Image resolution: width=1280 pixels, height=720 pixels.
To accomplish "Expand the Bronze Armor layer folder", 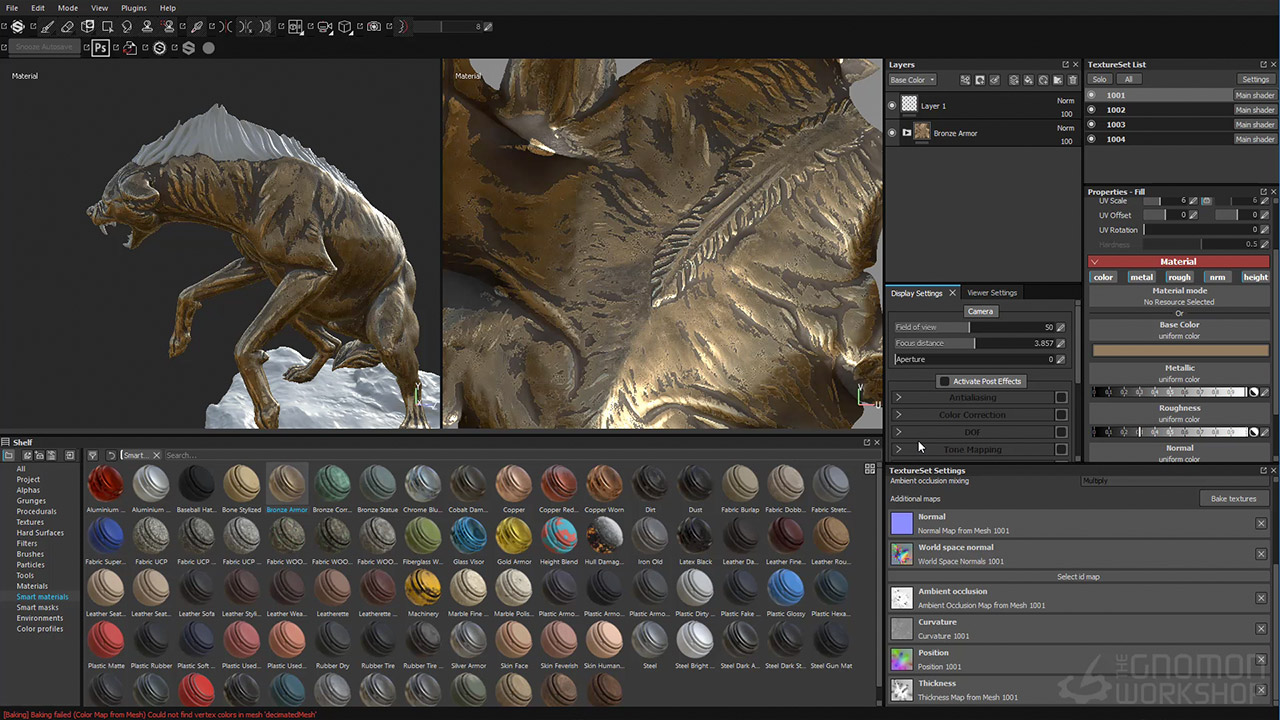I will click(907, 133).
